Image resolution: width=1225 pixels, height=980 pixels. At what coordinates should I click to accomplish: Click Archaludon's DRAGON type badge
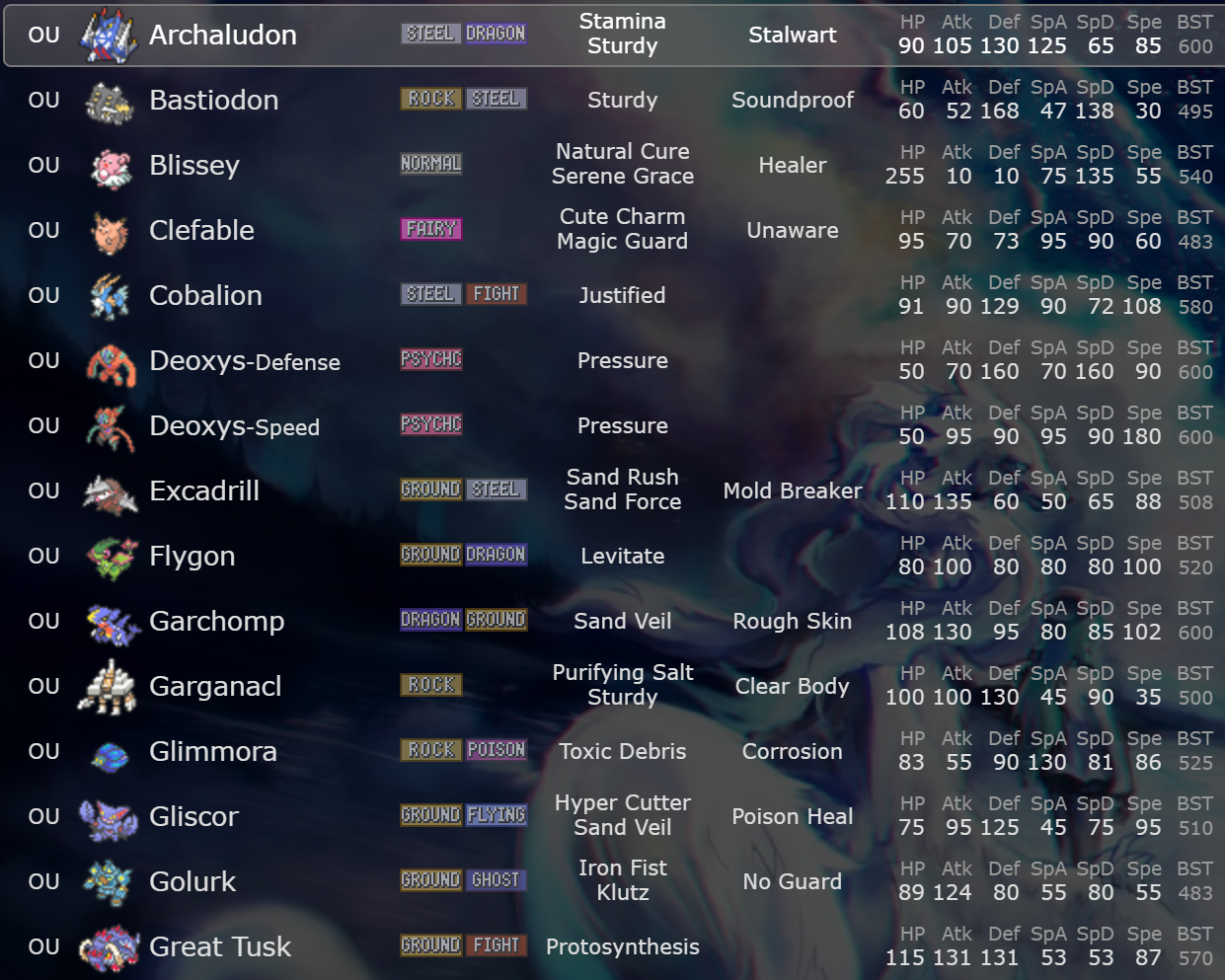(496, 34)
